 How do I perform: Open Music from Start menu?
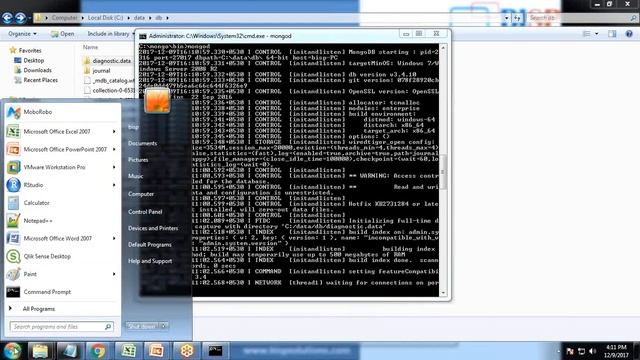tap(136, 176)
